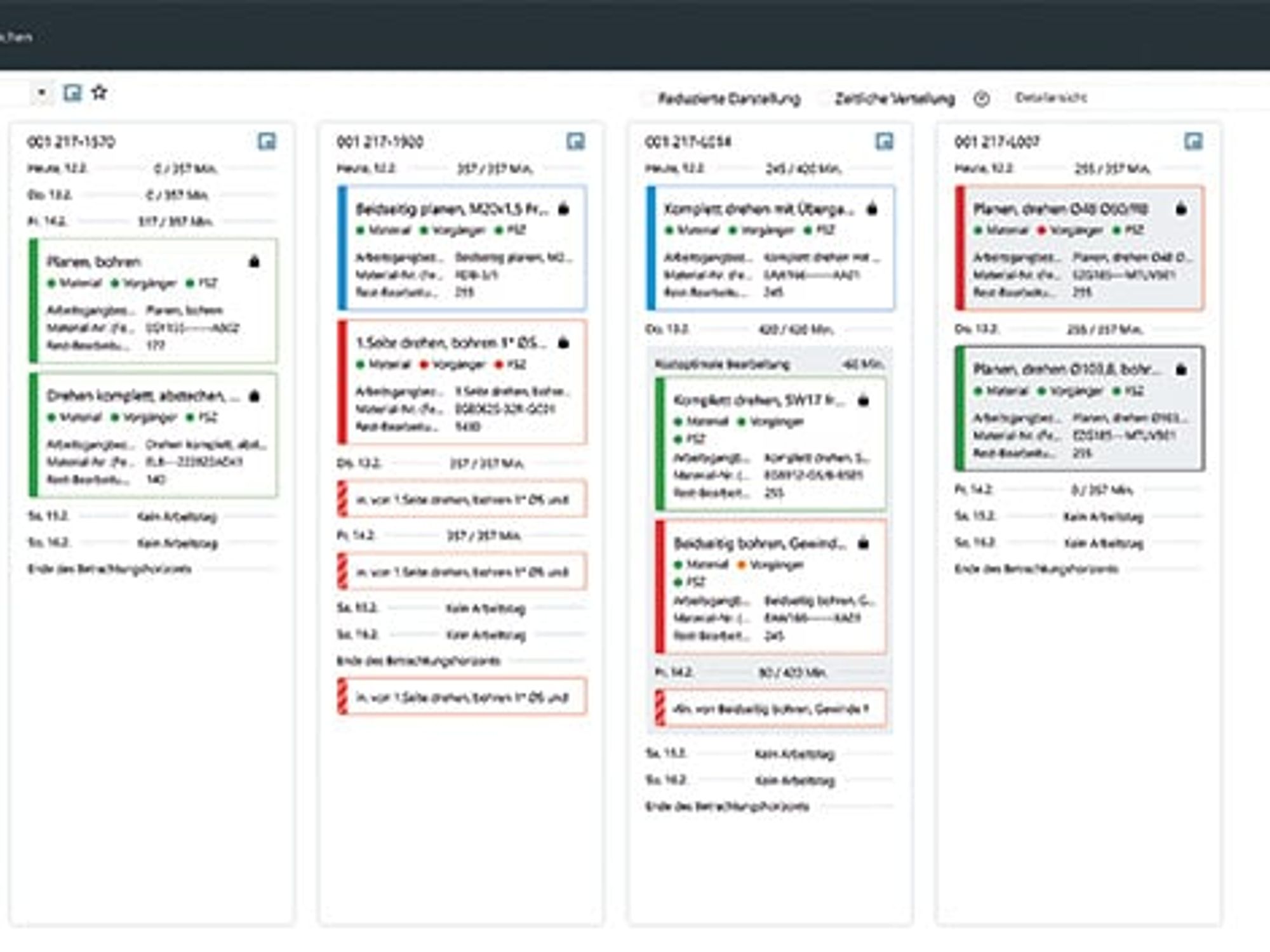Click continuation card under Do. 13.2. in 217-1920
Image resolution: width=1270 pixels, height=952 pixels.
pyautogui.click(x=462, y=499)
